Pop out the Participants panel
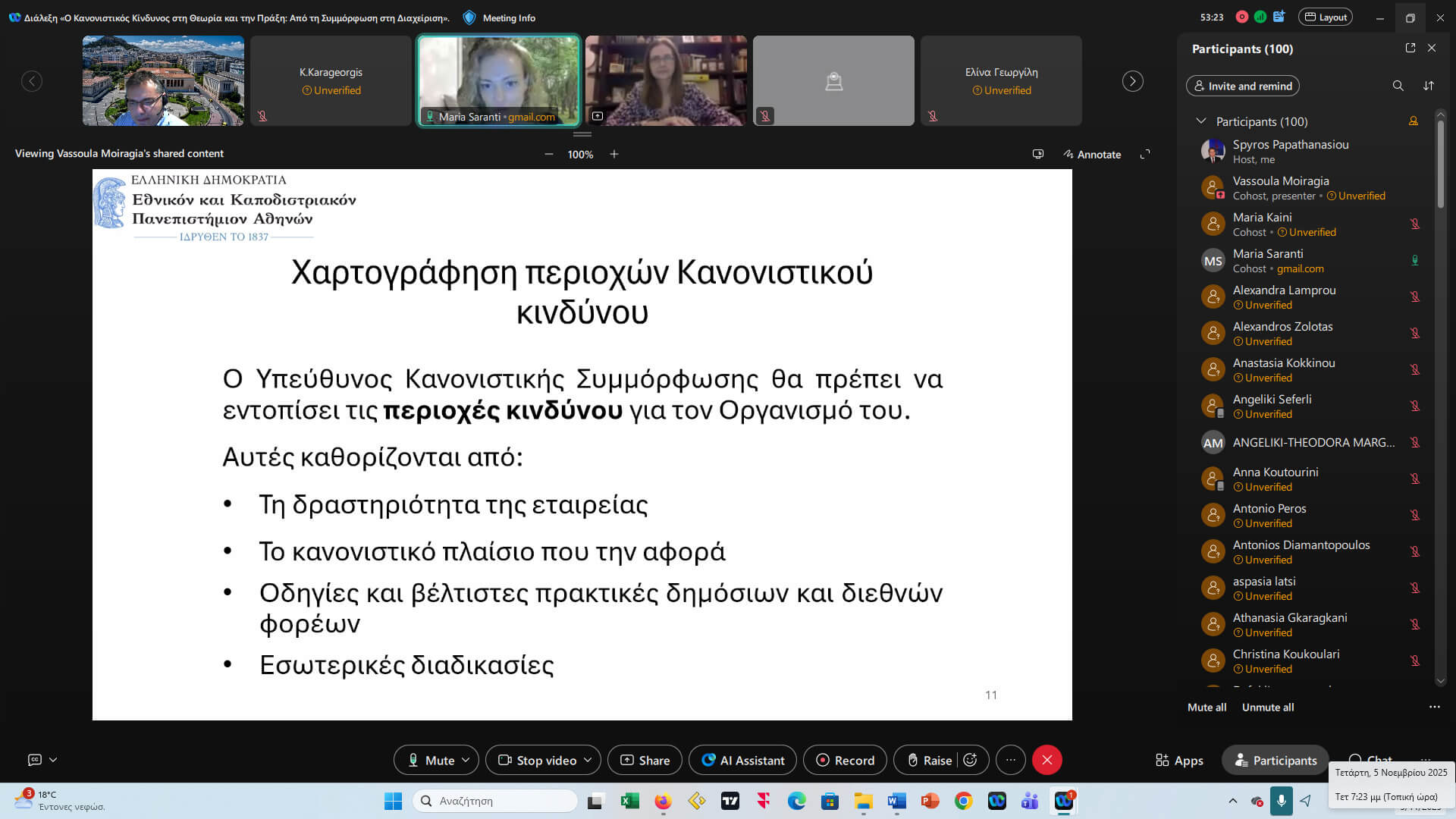 (1410, 48)
